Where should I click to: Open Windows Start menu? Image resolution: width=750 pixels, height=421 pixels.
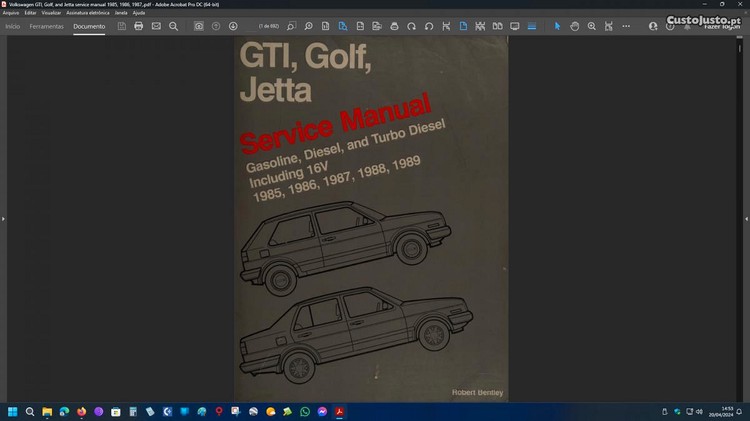click(x=14, y=411)
